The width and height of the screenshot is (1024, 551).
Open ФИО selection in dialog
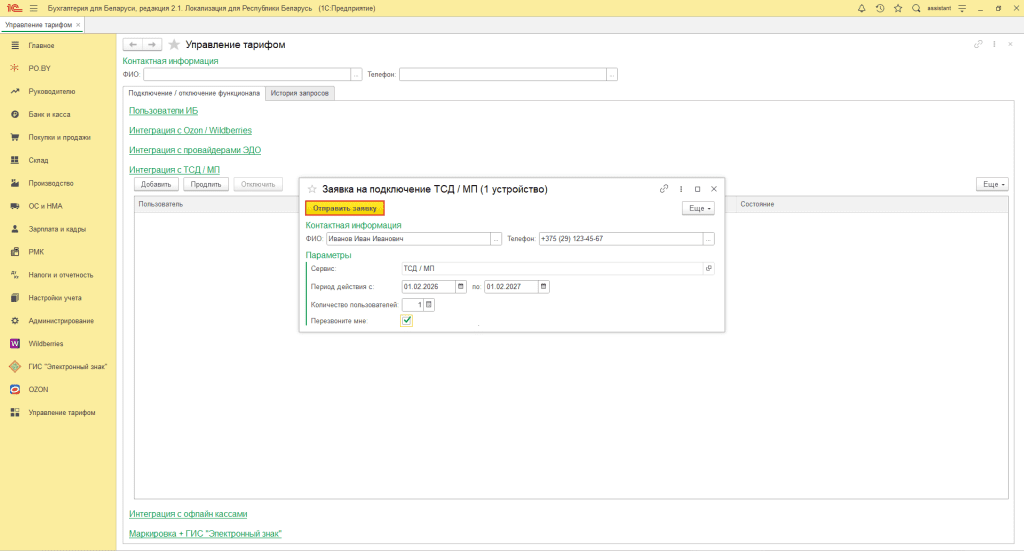click(496, 239)
